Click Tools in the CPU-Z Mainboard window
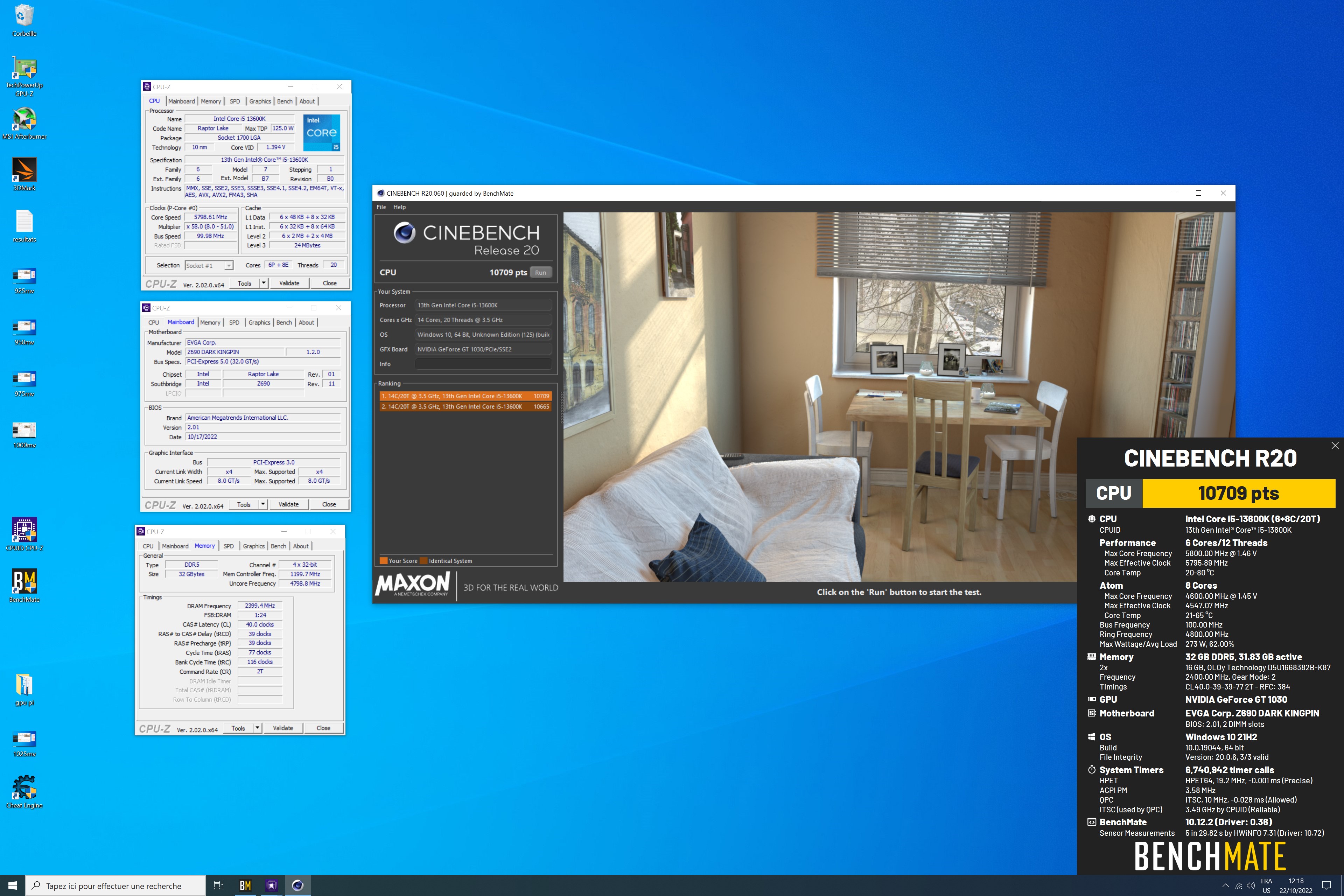The height and width of the screenshot is (896, 1344). click(244, 504)
